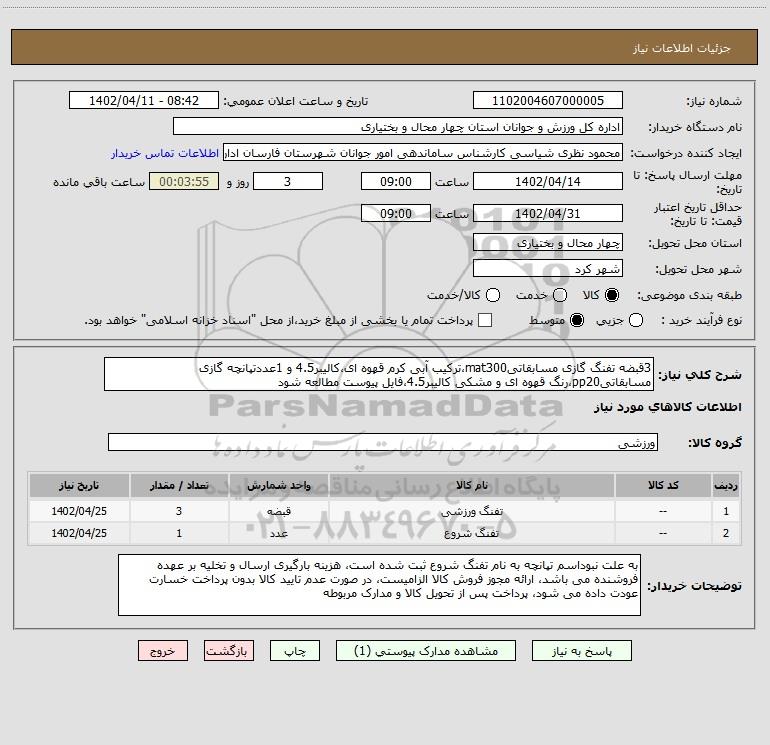Click quantity 1 in تفنگ شروع row
Viewport: 770px width, 745px height.
tap(179, 533)
